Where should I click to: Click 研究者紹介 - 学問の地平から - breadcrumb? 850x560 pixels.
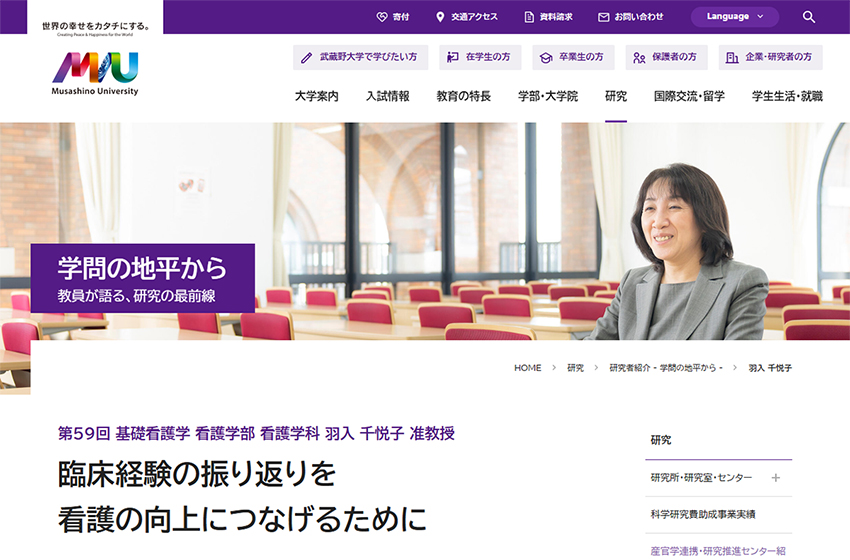tap(666, 368)
